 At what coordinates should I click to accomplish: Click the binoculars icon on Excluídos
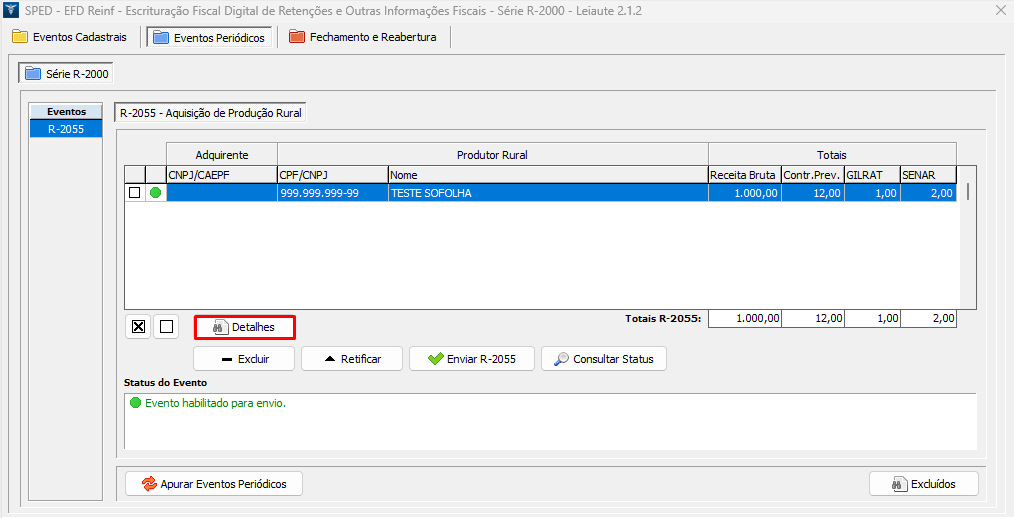tap(898, 484)
